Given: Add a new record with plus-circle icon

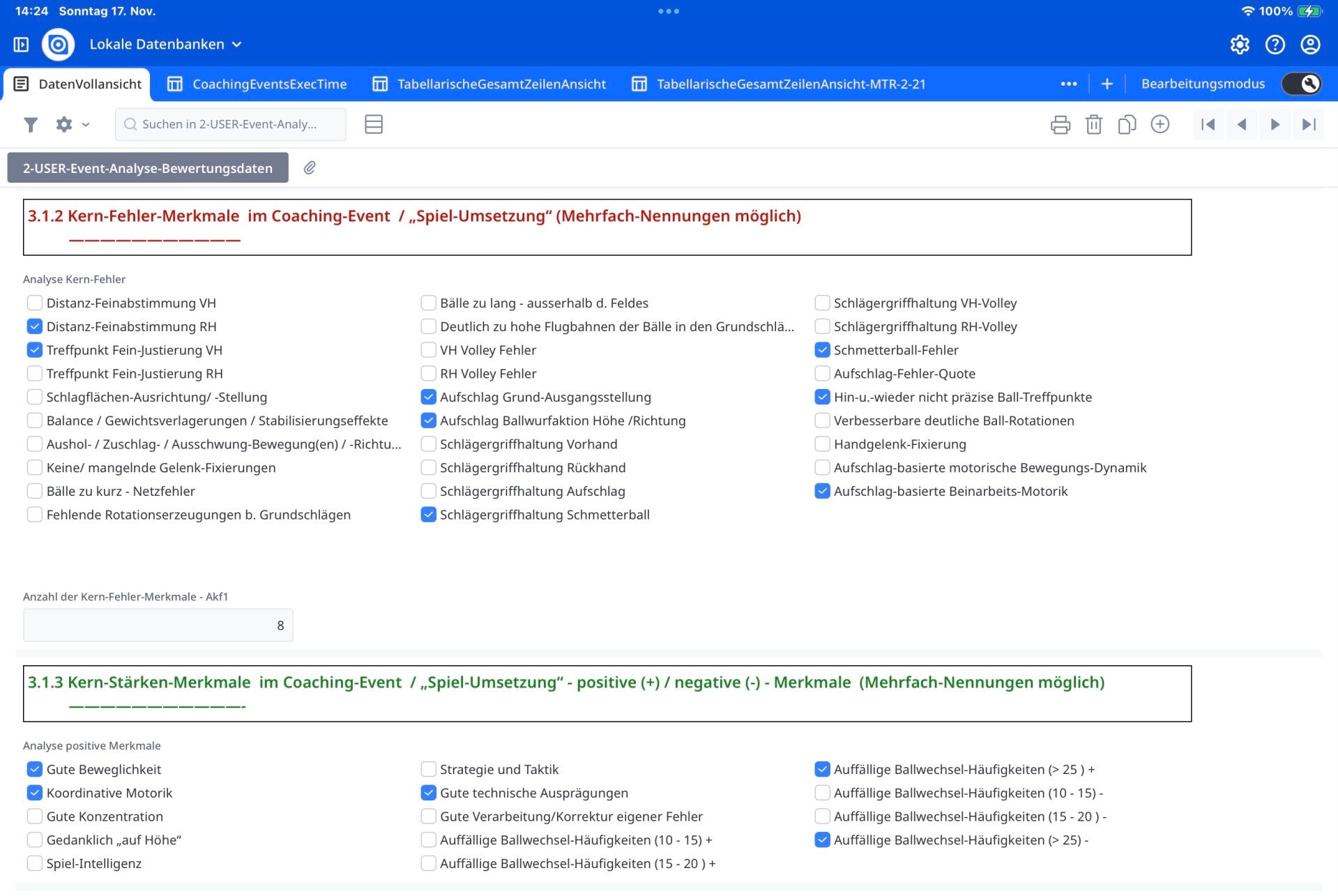Looking at the screenshot, I should (1160, 125).
